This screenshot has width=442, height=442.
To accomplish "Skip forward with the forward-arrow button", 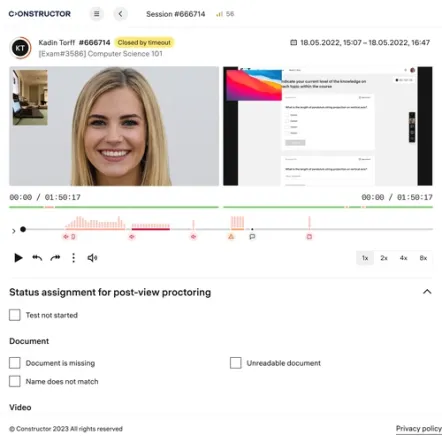I will click(55, 258).
